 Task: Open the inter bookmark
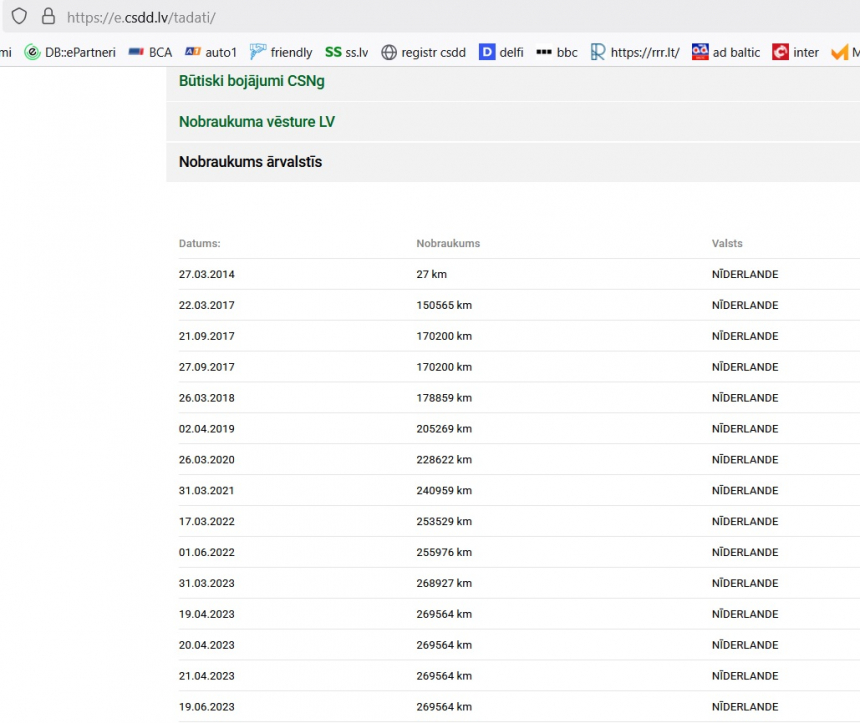pyautogui.click(x=795, y=52)
